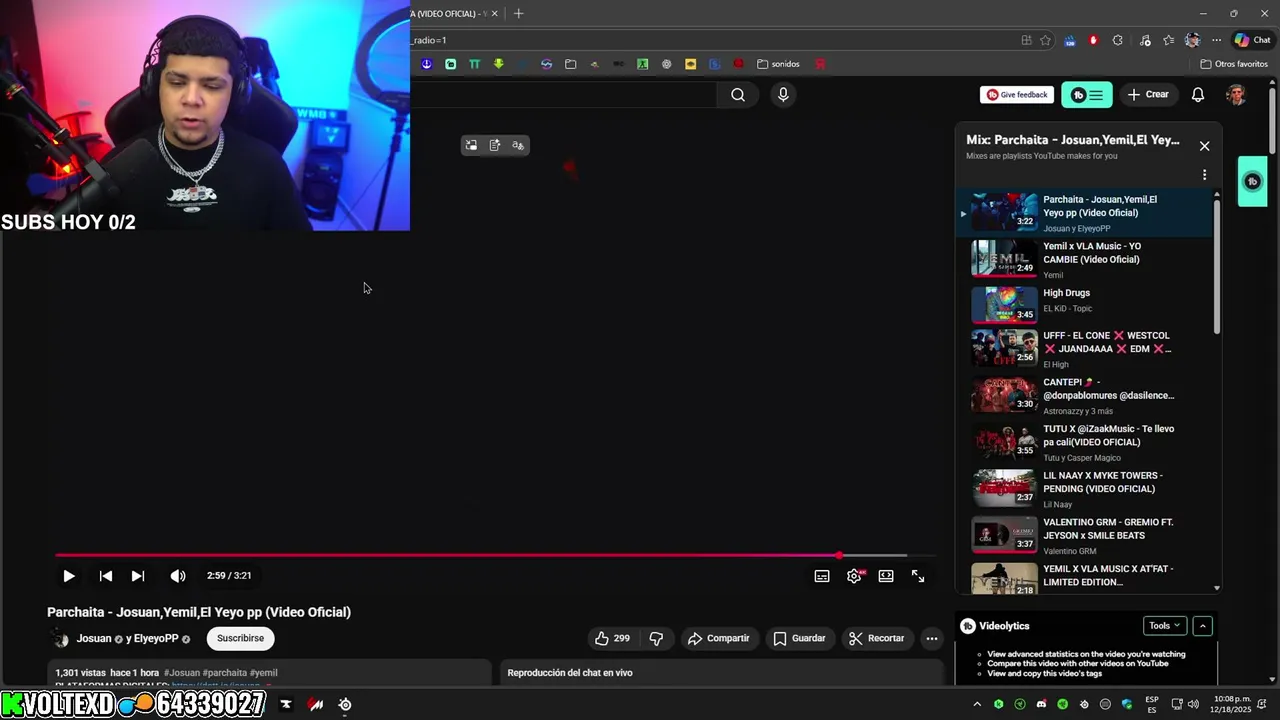This screenshot has width=1280, height=720.
Task: Open Discord tray icon
Action: click(1041, 704)
